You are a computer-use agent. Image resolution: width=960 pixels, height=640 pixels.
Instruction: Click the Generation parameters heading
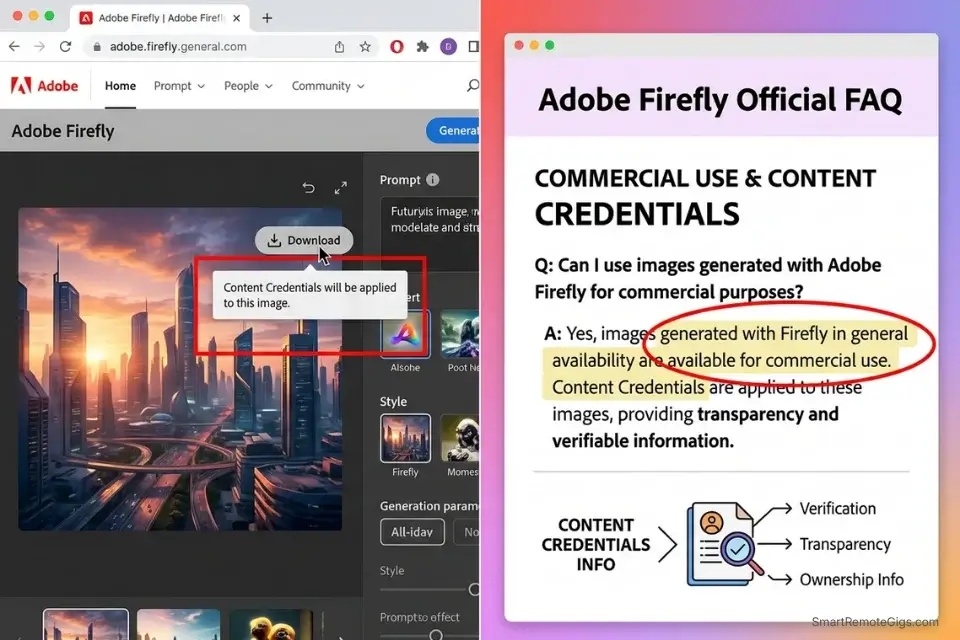(429, 506)
